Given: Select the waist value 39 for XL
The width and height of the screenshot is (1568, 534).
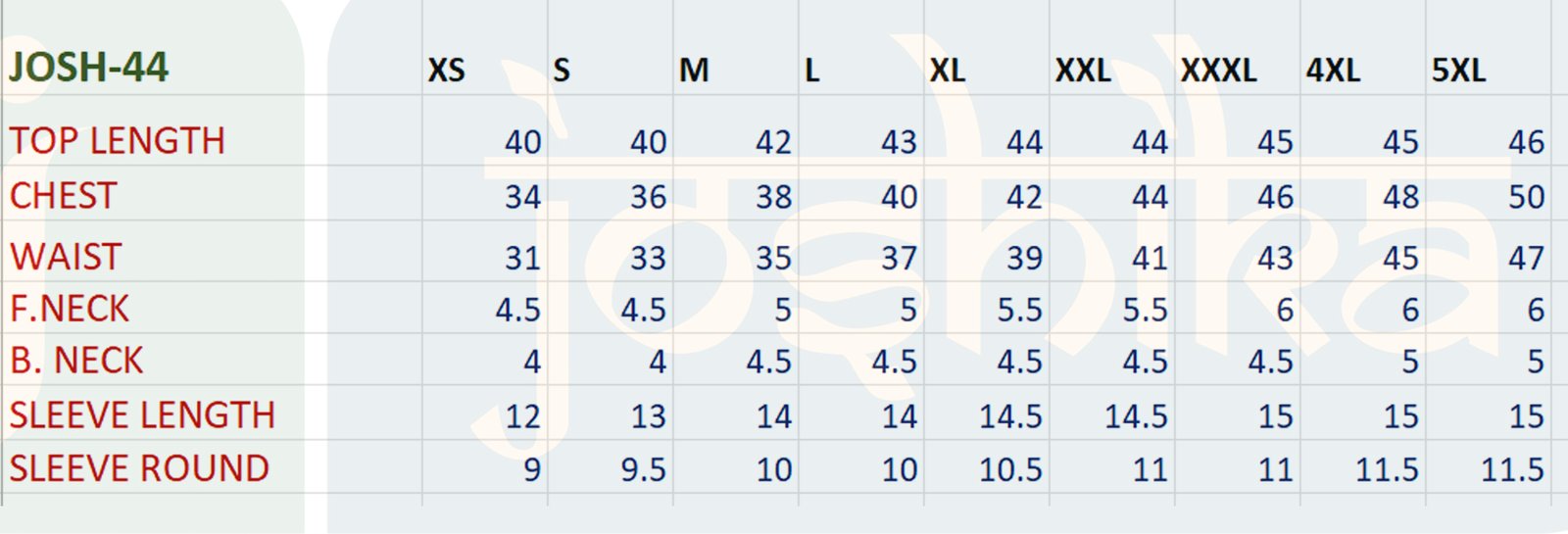Looking at the screenshot, I should [x=1024, y=258].
